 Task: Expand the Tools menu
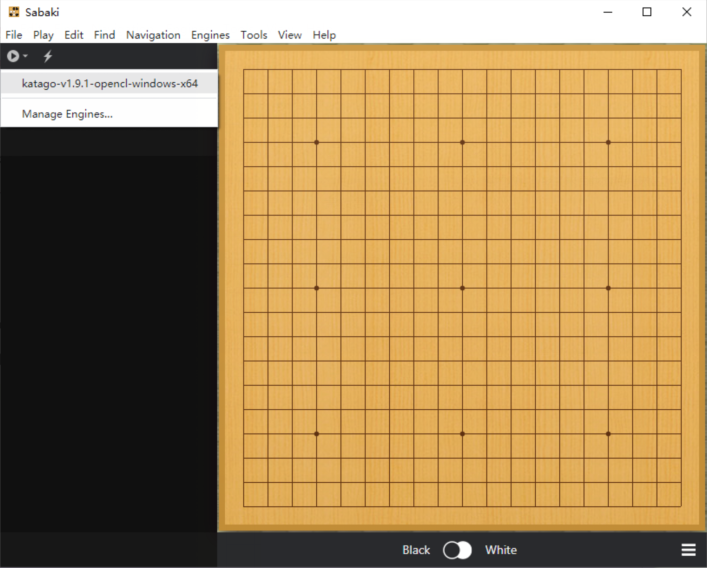click(x=254, y=35)
